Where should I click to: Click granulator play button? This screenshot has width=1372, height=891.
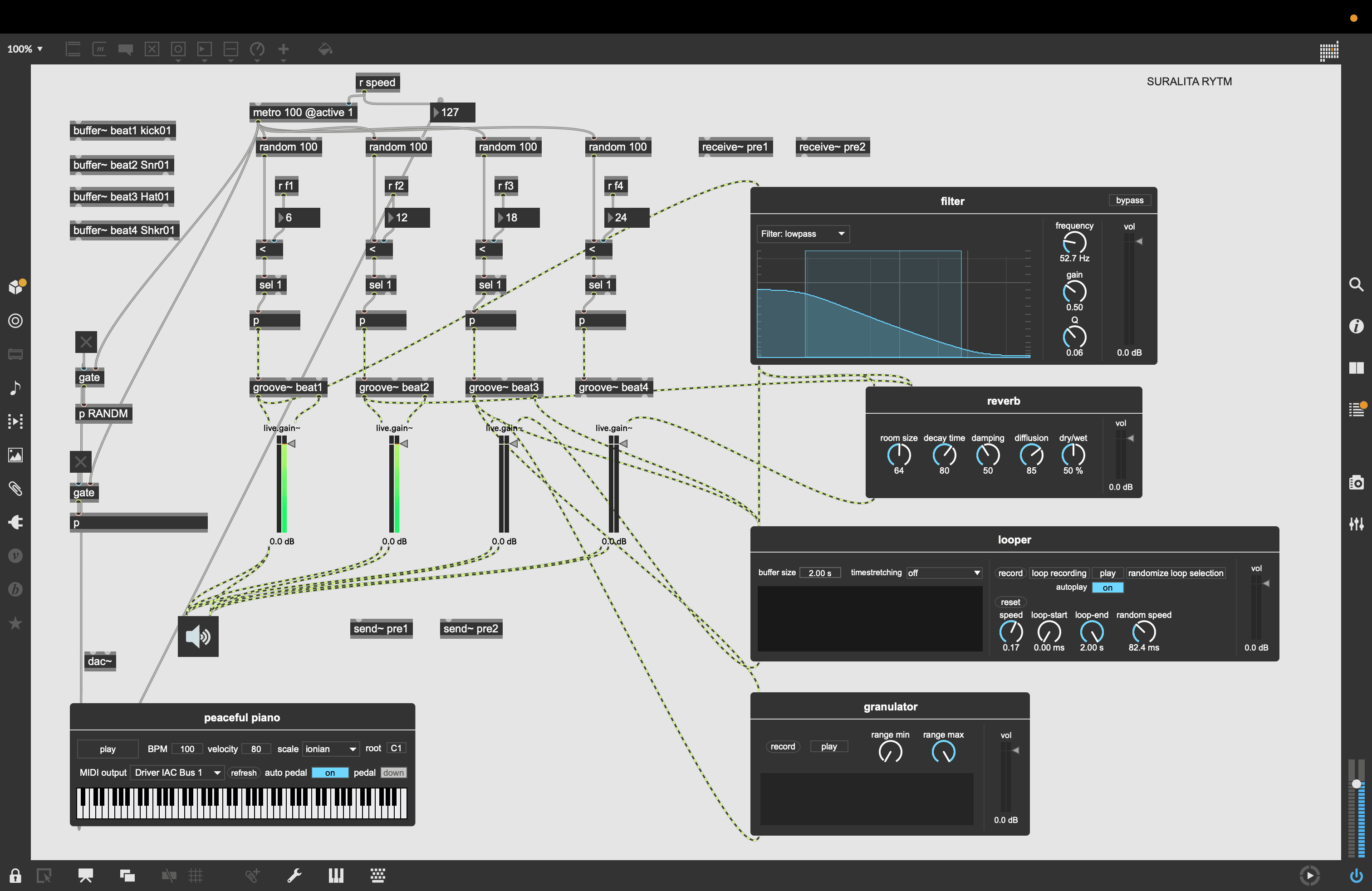coord(828,746)
